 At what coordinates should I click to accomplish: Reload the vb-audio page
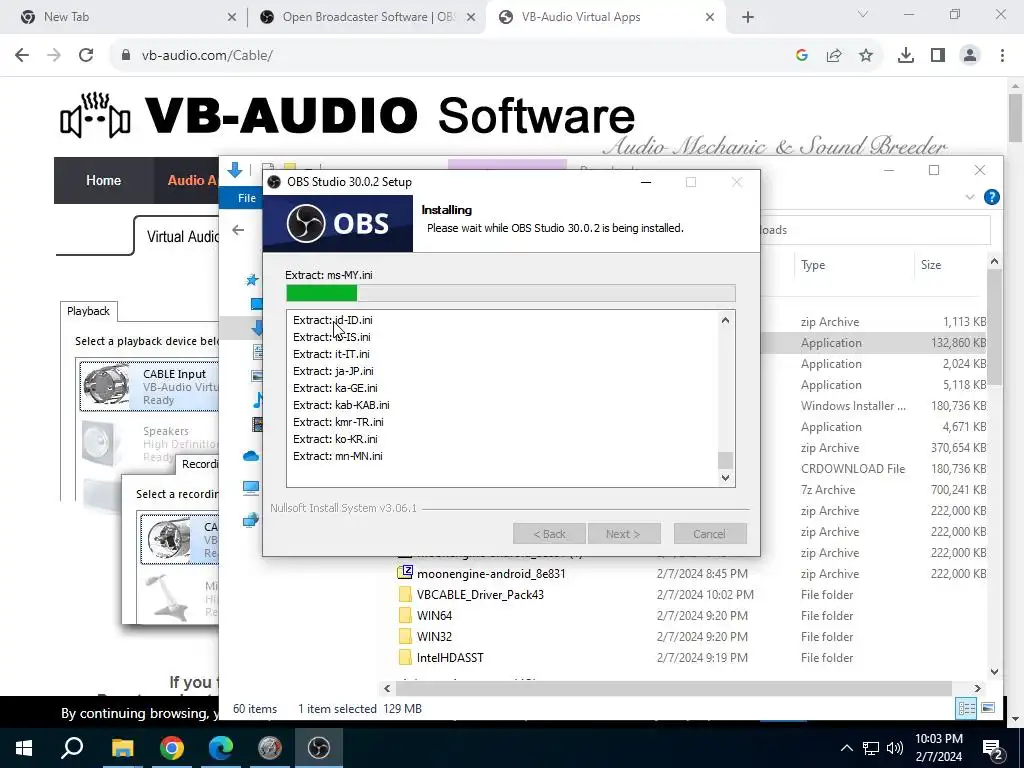[86, 56]
